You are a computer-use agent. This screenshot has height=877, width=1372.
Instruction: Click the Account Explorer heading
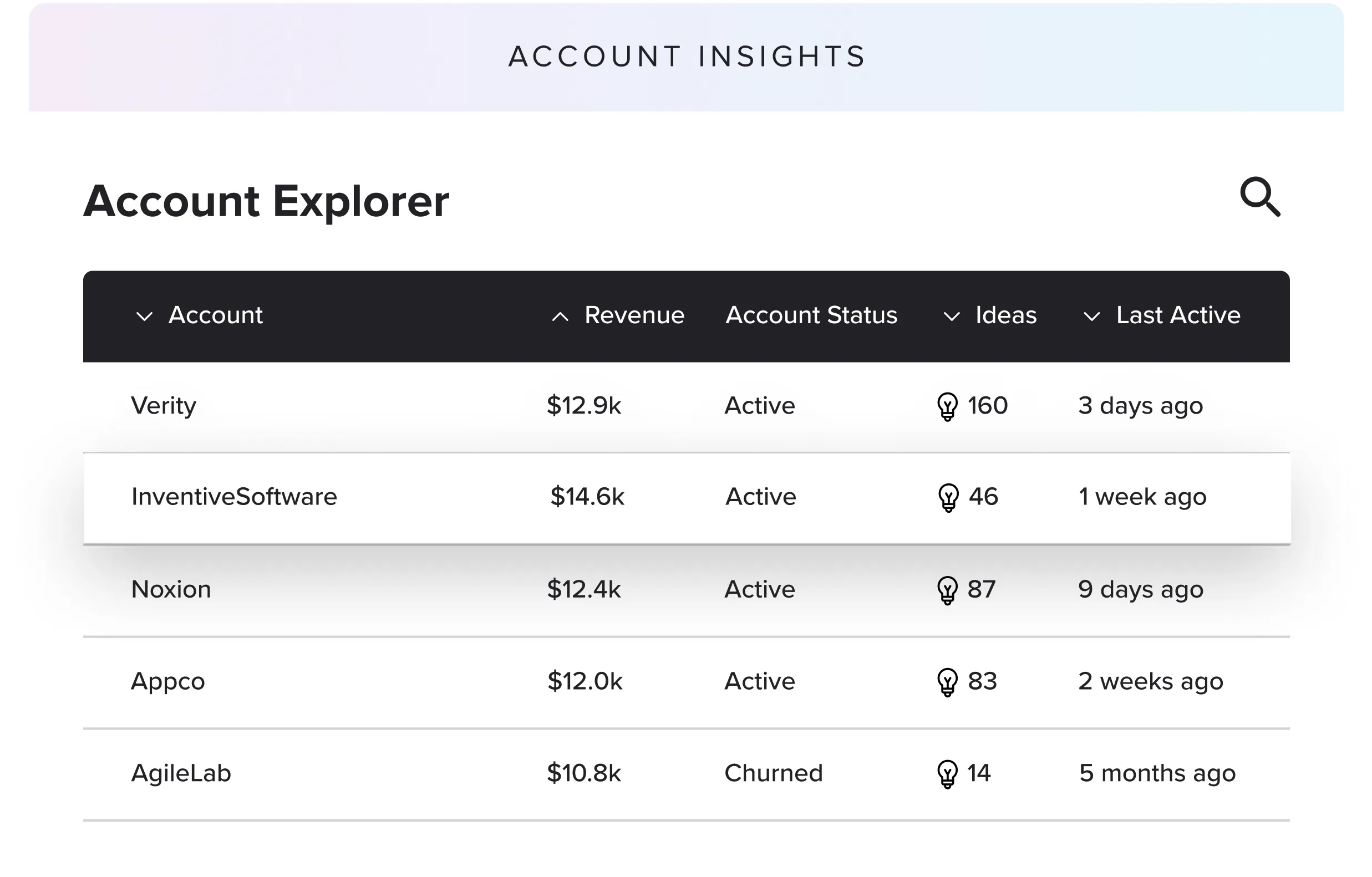coord(266,201)
